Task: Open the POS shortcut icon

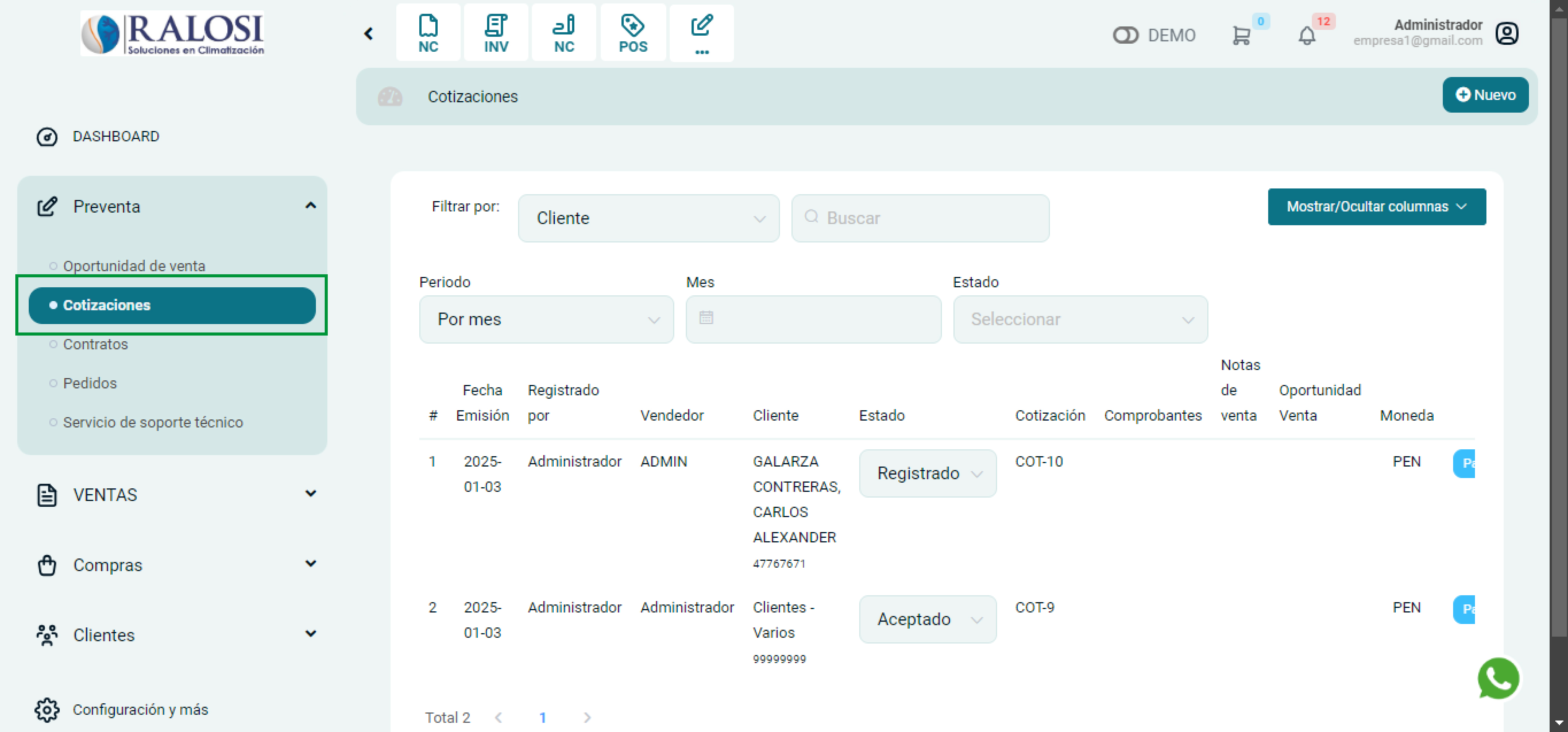Action: 633,33
